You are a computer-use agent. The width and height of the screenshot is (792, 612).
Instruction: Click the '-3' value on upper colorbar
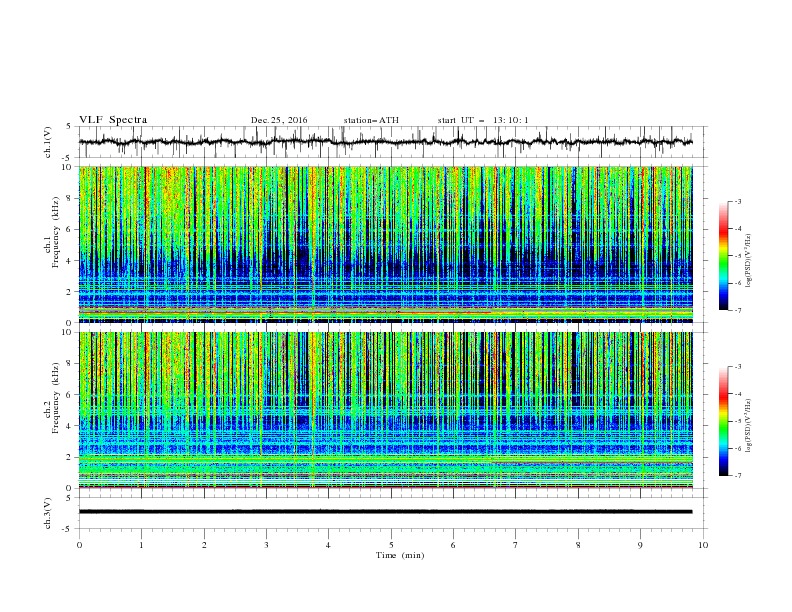click(x=737, y=201)
